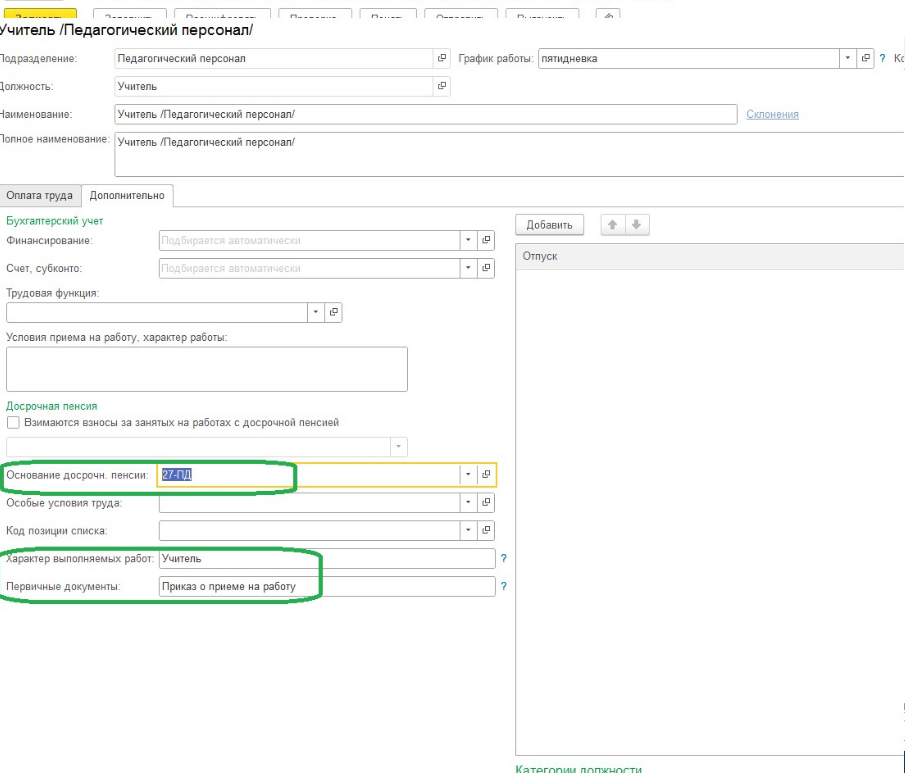The width and height of the screenshot is (905, 773).
Task: Move vacation row down with the down arrow
Action: click(636, 225)
